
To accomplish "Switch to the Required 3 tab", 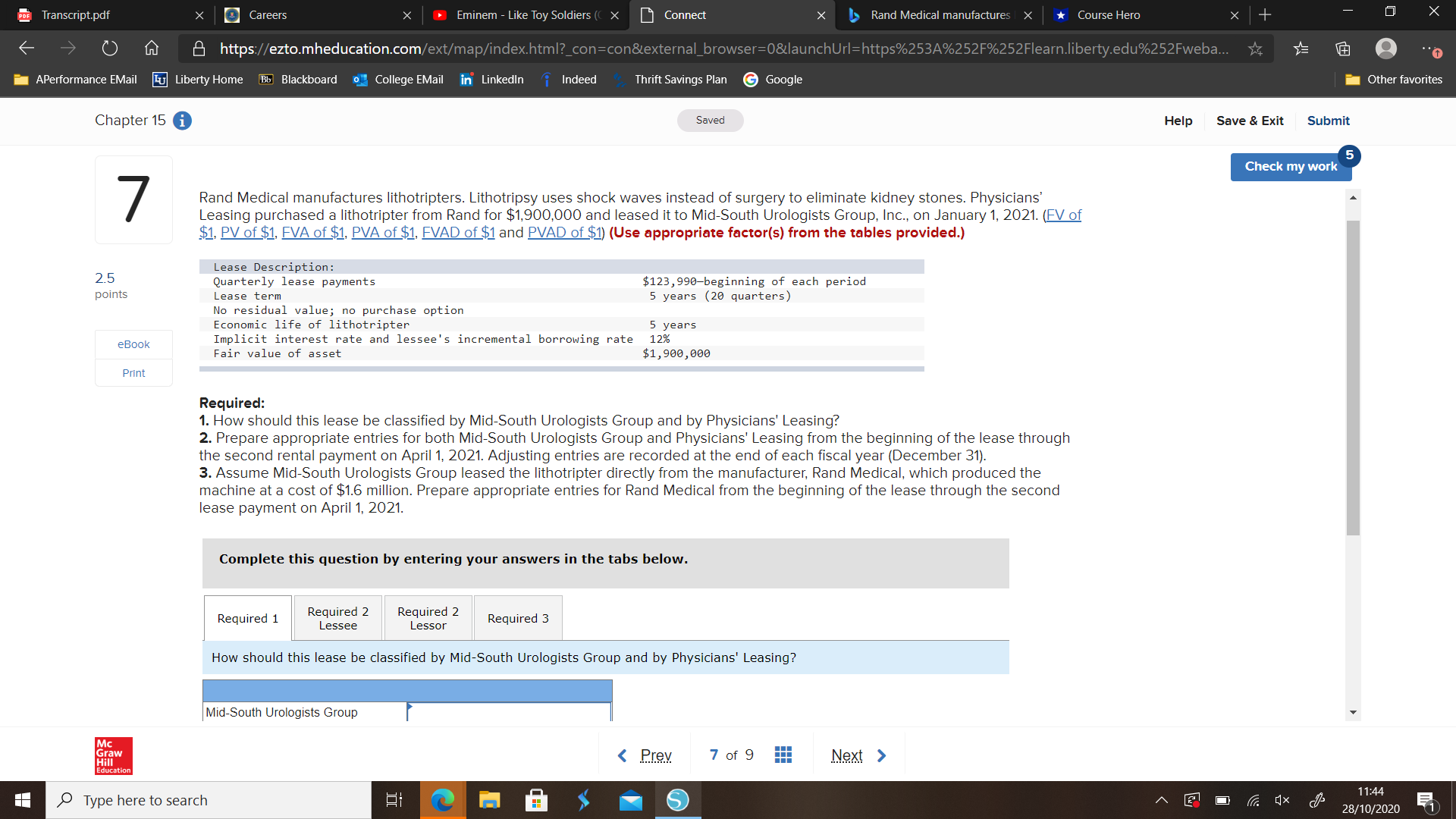I will (x=517, y=617).
